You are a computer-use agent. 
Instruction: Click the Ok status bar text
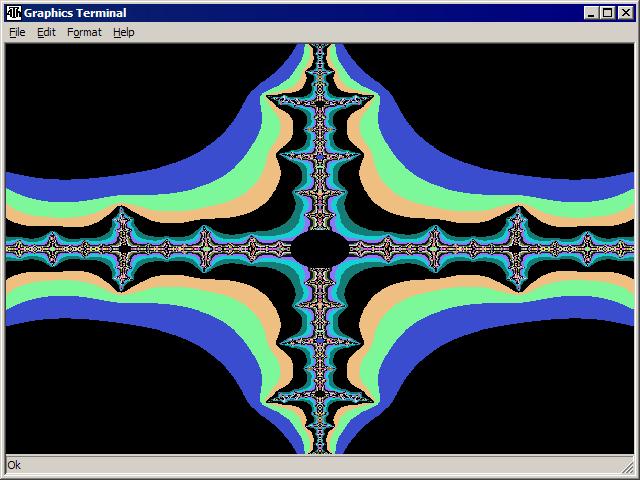click(14, 465)
